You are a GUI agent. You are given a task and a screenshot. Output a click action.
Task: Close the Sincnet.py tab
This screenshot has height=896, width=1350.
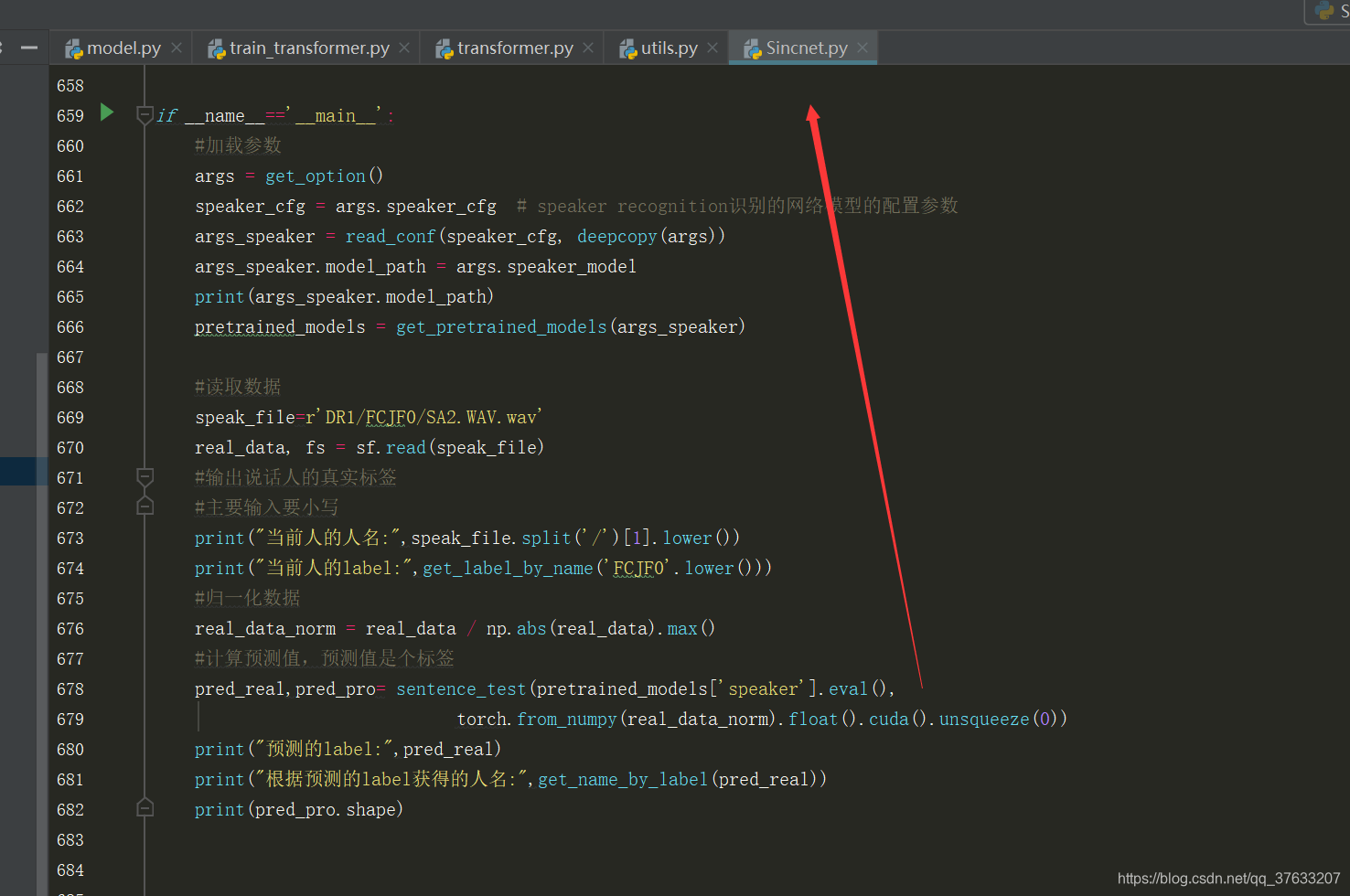point(862,48)
